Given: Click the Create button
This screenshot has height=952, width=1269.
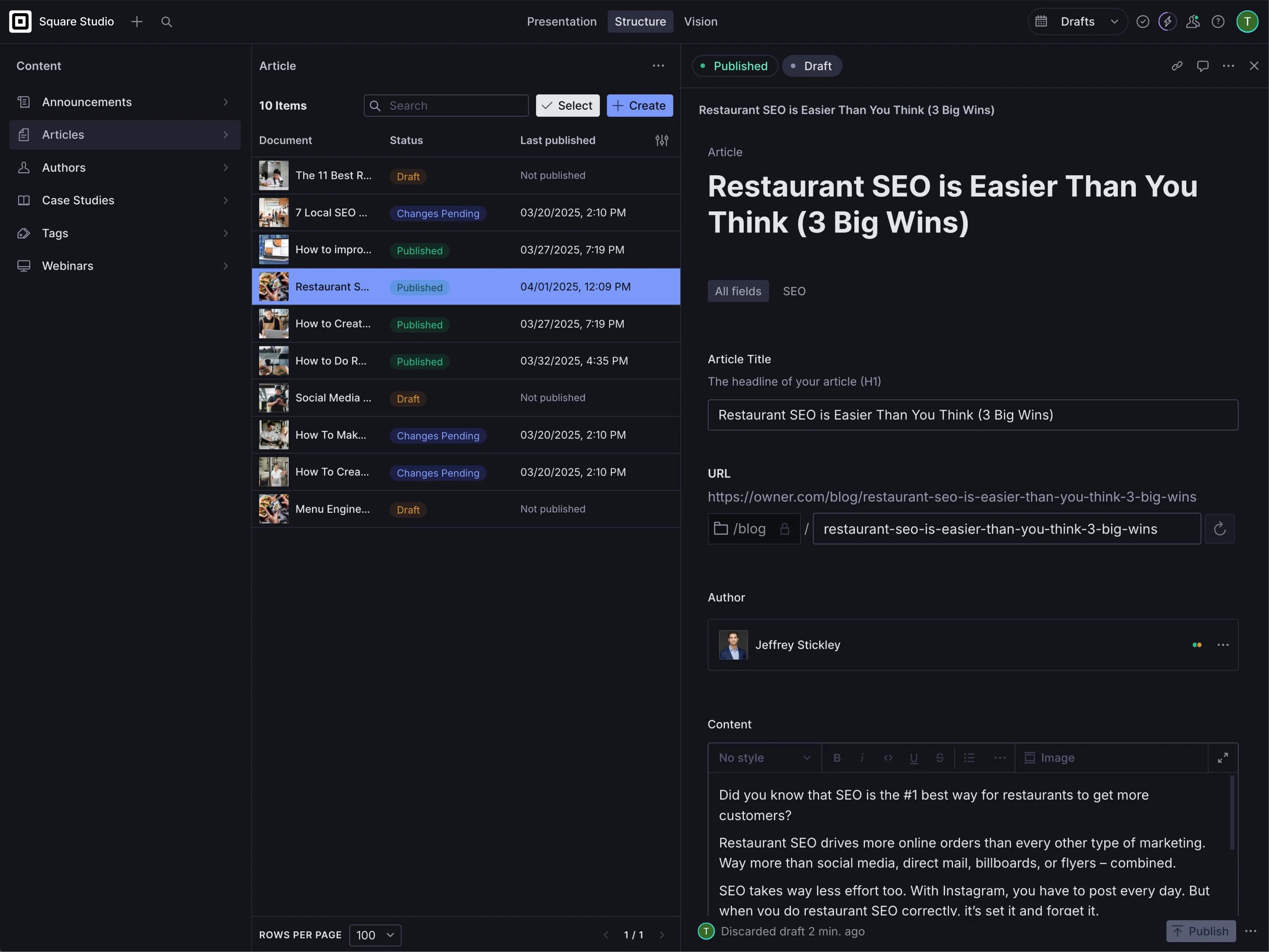Looking at the screenshot, I should 639,106.
